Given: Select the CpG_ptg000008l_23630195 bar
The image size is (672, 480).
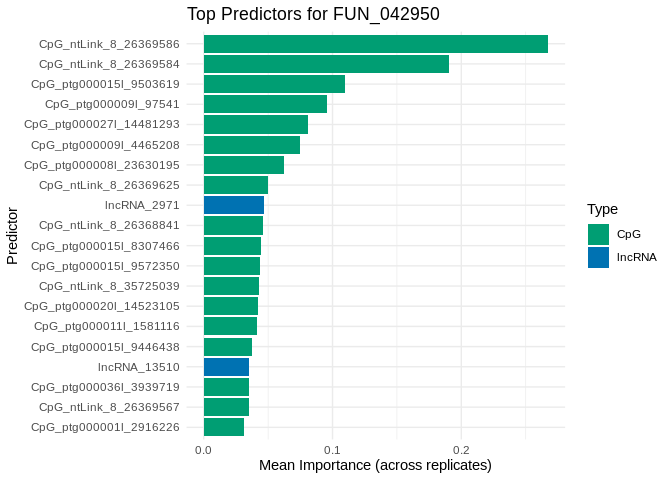Looking at the screenshot, I should click(x=243, y=165).
